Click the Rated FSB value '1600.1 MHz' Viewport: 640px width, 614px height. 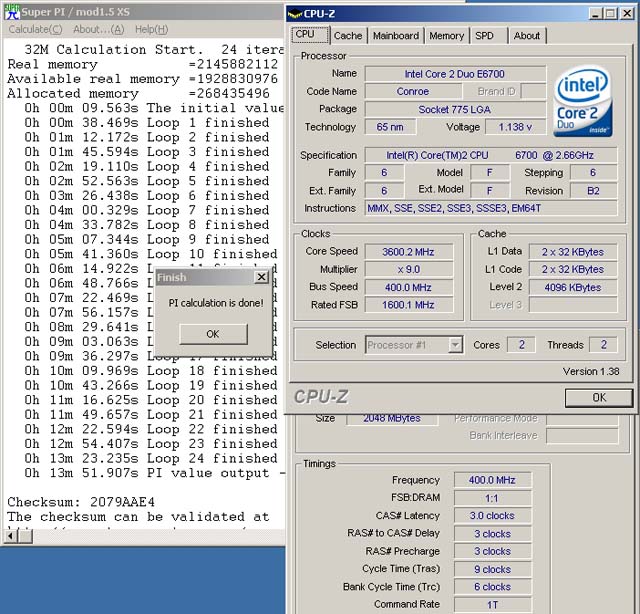pyautogui.click(x=409, y=305)
